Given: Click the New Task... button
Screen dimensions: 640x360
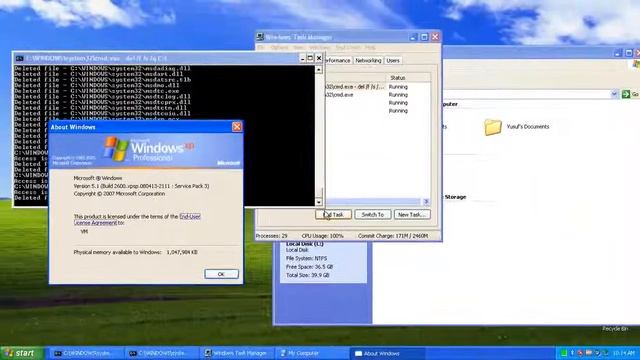Looking at the screenshot, I should click(412, 214).
